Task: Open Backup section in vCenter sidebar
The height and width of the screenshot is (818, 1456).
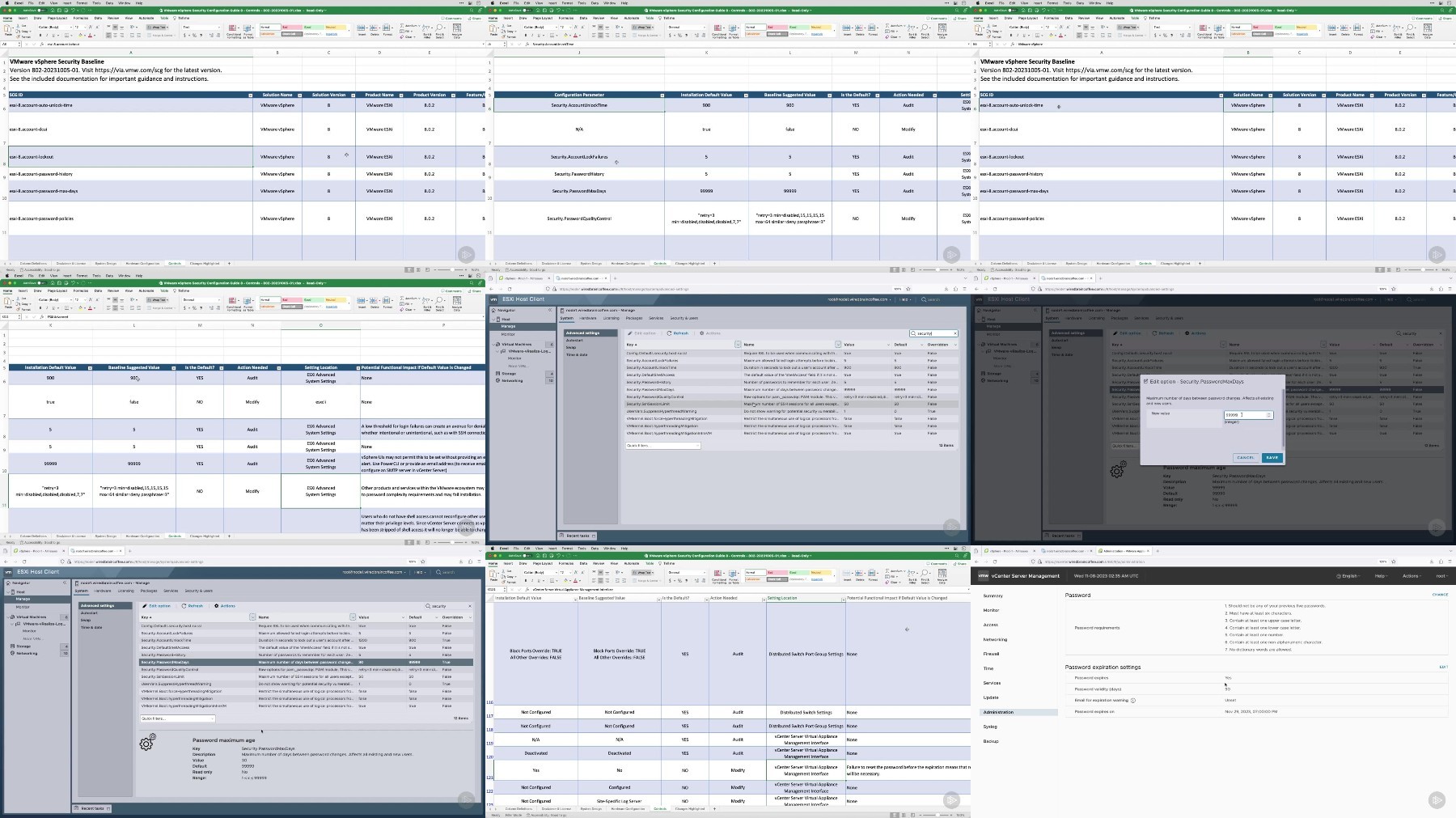Action: pos(990,741)
